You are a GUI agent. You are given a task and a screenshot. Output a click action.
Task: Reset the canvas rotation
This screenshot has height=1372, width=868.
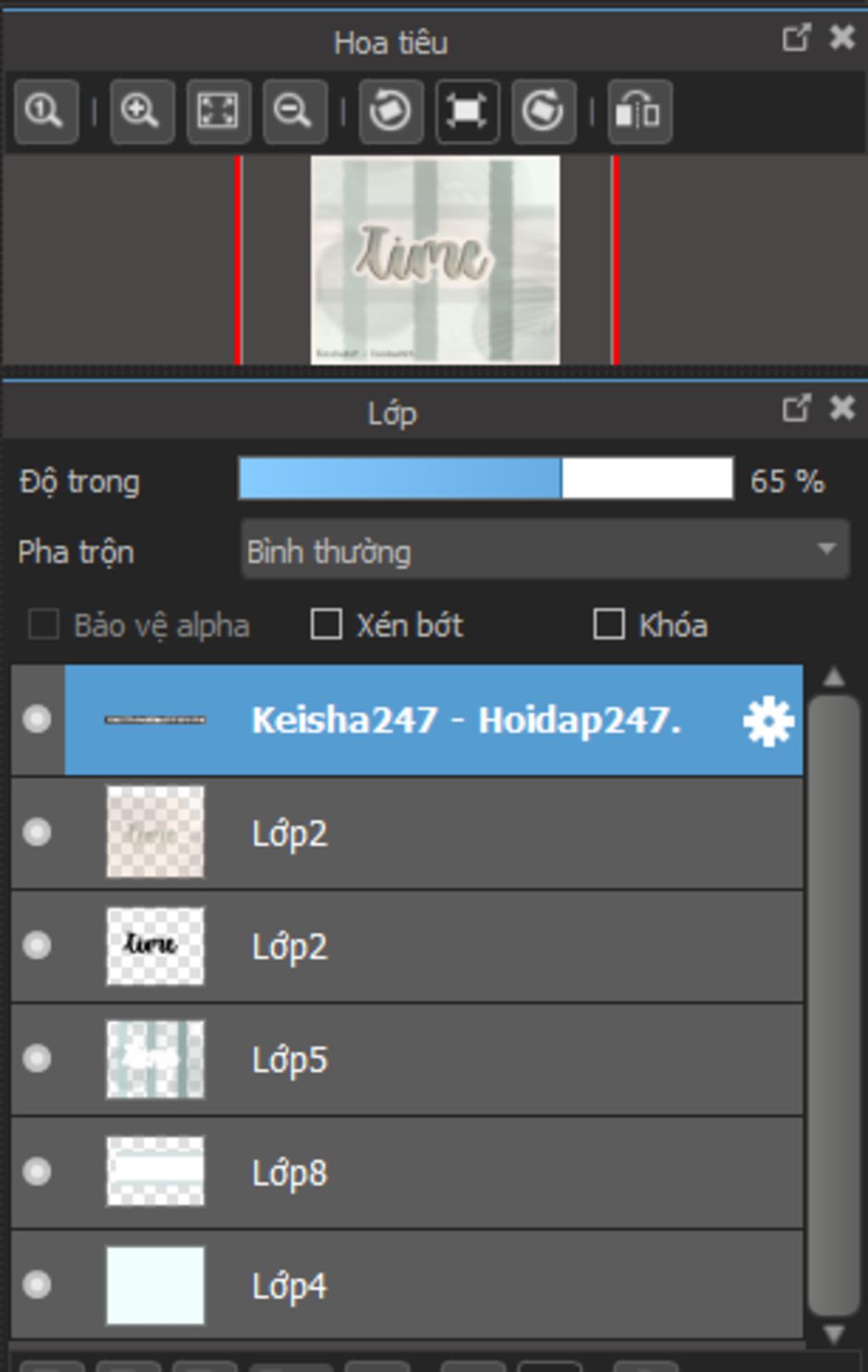click(x=467, y=111)
